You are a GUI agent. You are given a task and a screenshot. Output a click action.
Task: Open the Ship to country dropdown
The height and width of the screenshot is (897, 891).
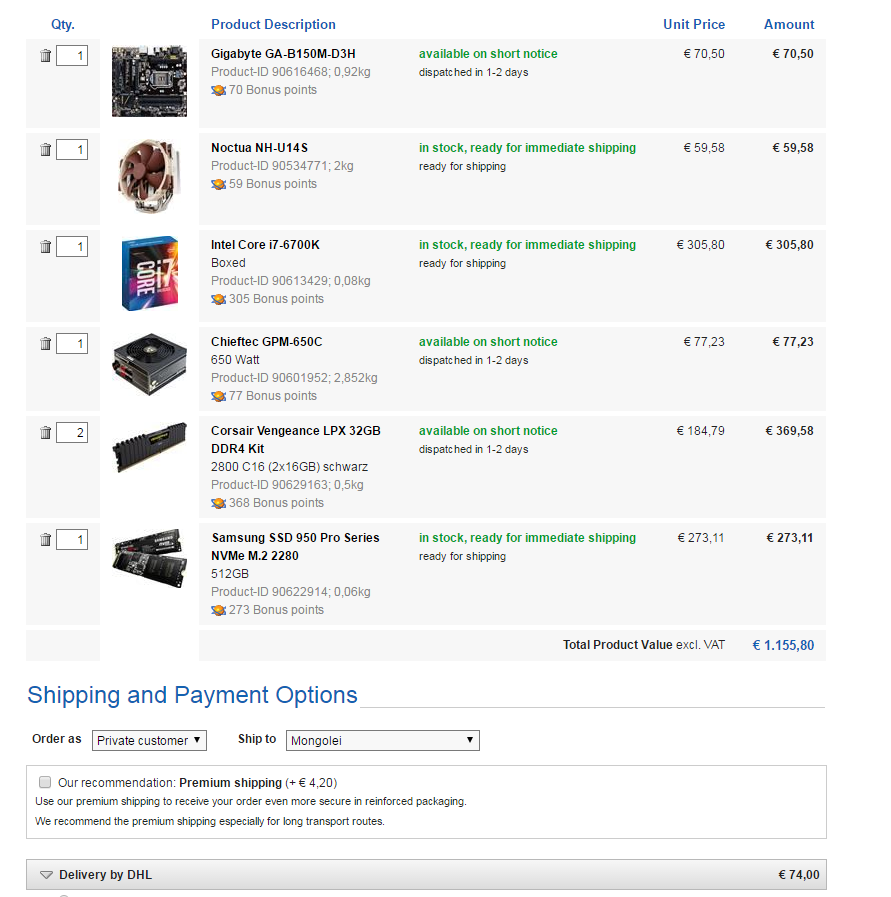383,741
